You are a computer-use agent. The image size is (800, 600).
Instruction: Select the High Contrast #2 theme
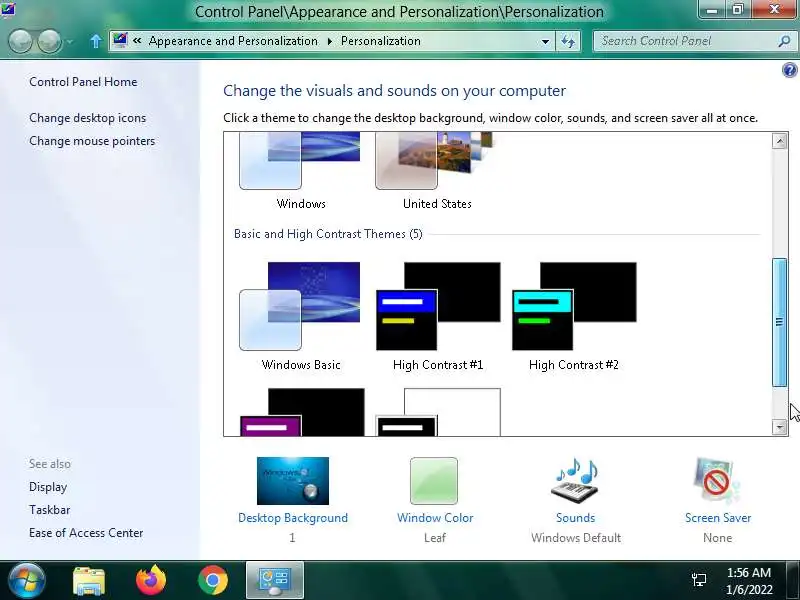[574, 316]
